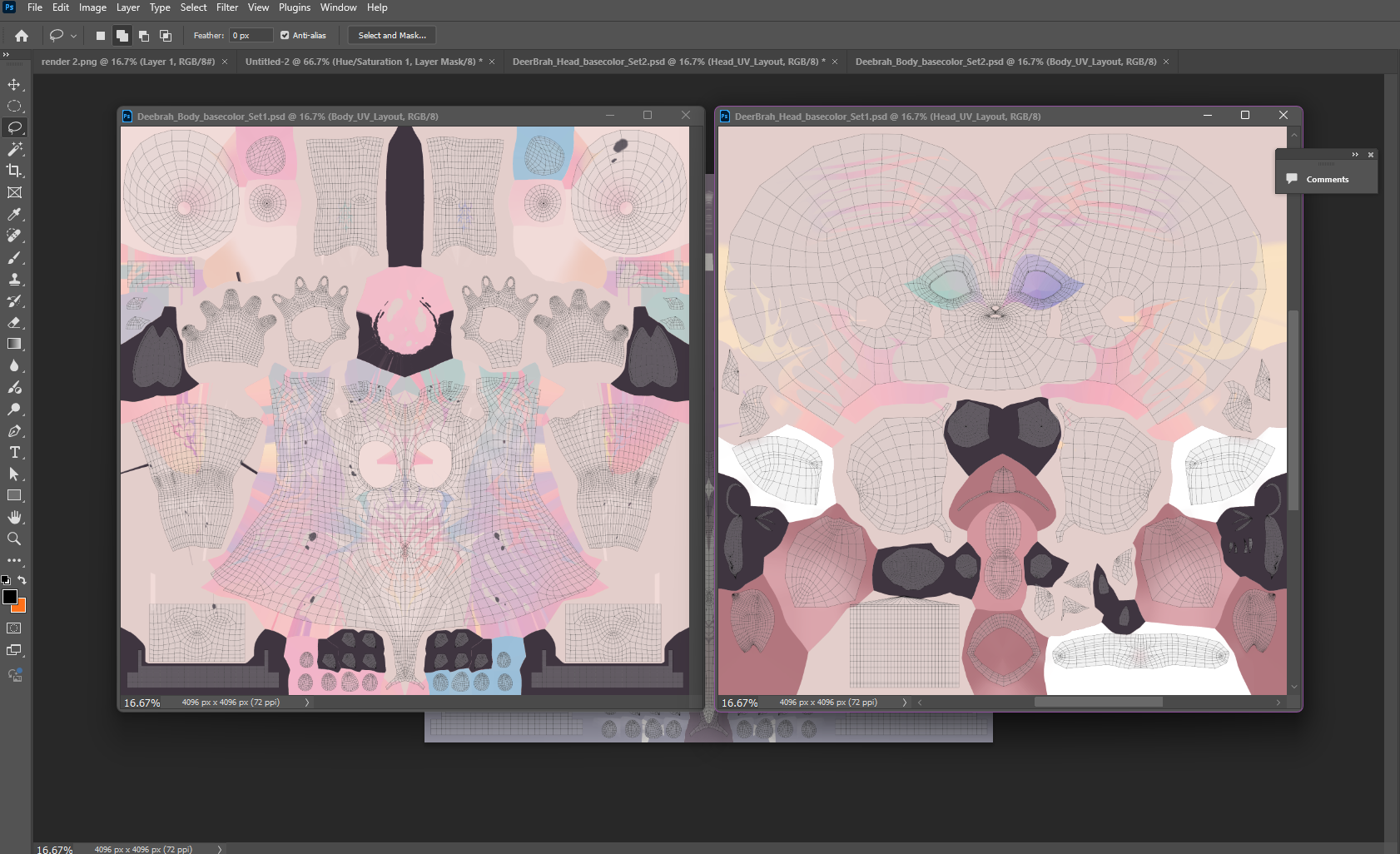Screen dimensions: 1400x854
Task: Click the foreground color swatch
Action: (10, 597)
